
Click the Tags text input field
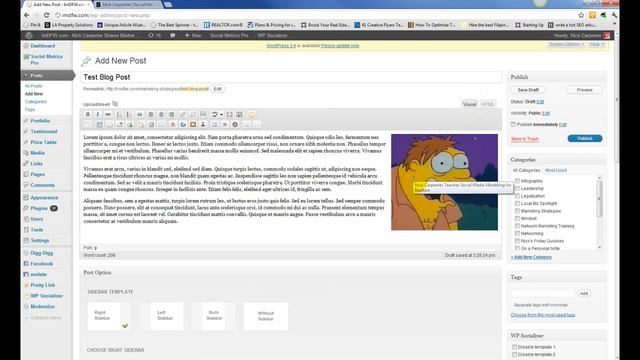point(543,293)
